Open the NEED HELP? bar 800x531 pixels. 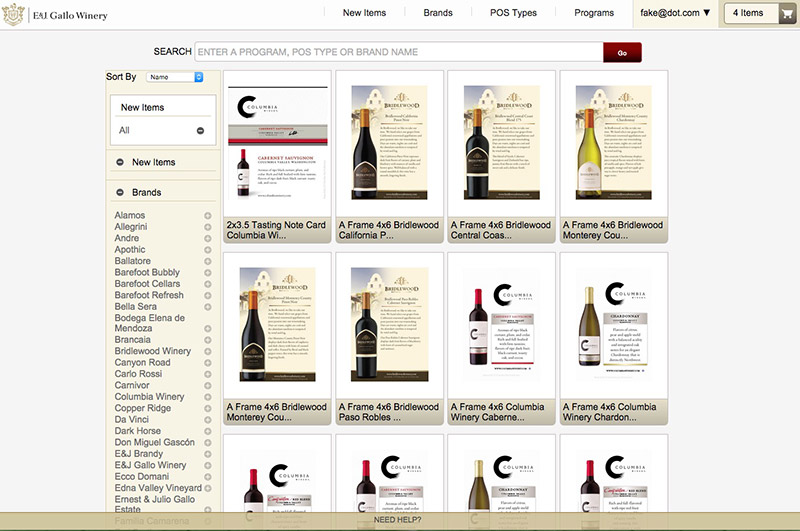pos(397,520)
